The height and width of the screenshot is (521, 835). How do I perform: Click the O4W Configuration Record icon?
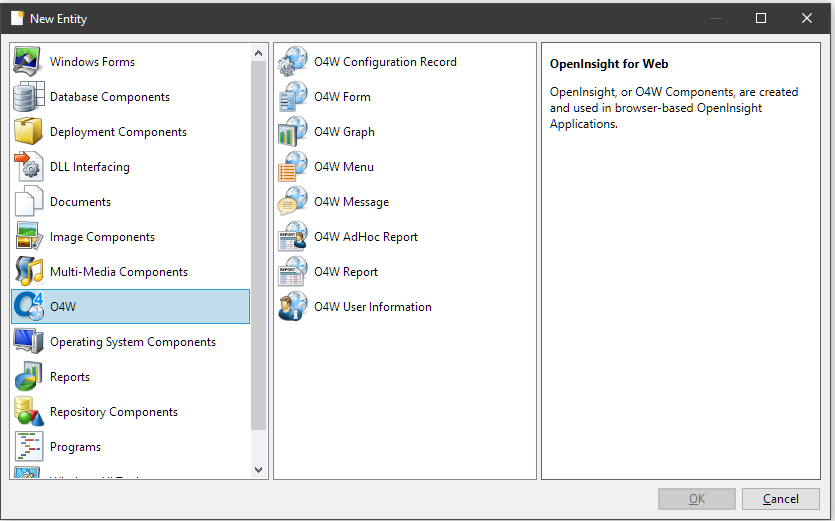pos(293,61)
